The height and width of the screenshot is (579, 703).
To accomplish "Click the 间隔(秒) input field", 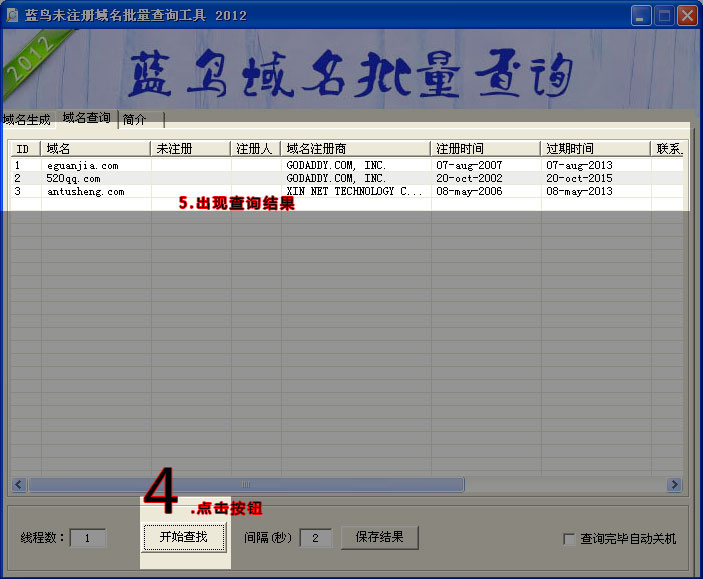I will point(315,538).
